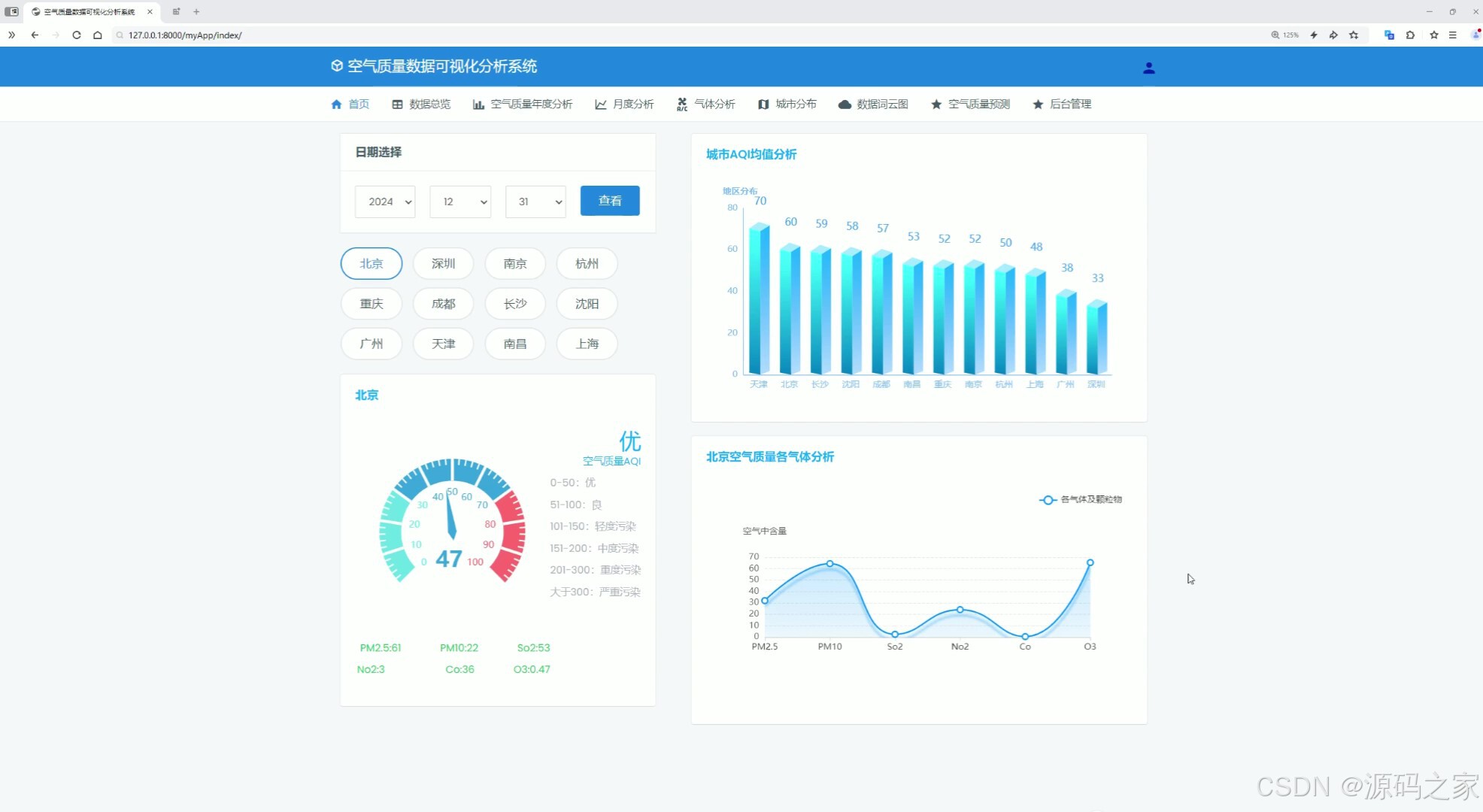Choose the 成都 city button

443,304
